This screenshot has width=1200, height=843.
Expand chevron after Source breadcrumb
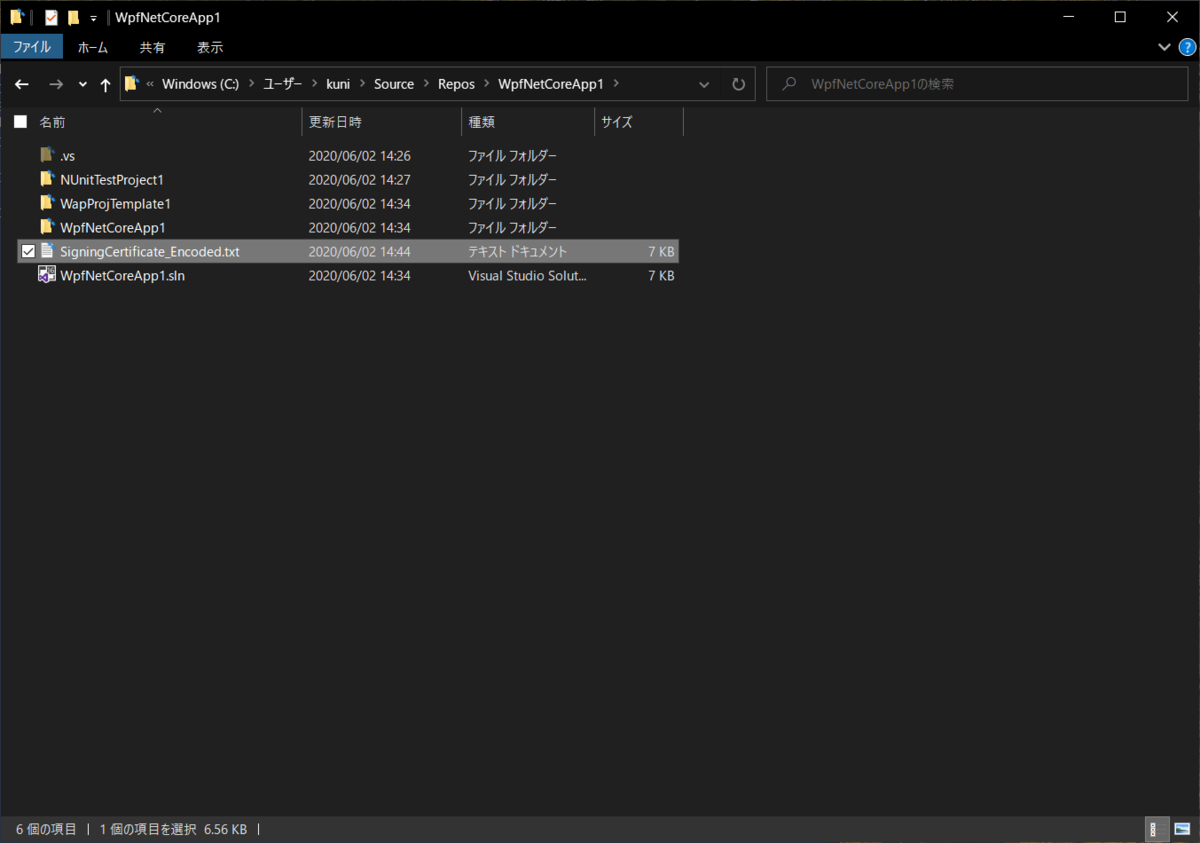coord(425,84)
